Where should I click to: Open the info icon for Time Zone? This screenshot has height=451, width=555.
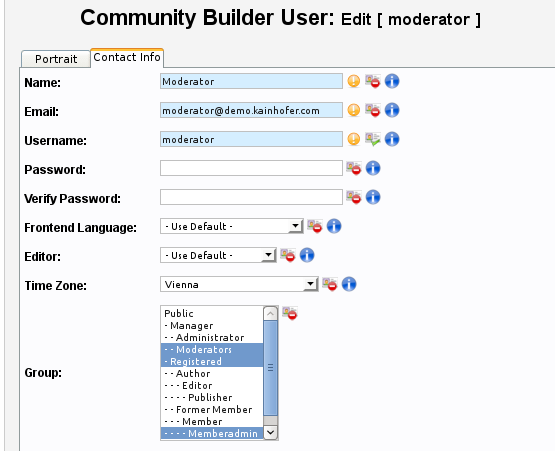(349, 284)
